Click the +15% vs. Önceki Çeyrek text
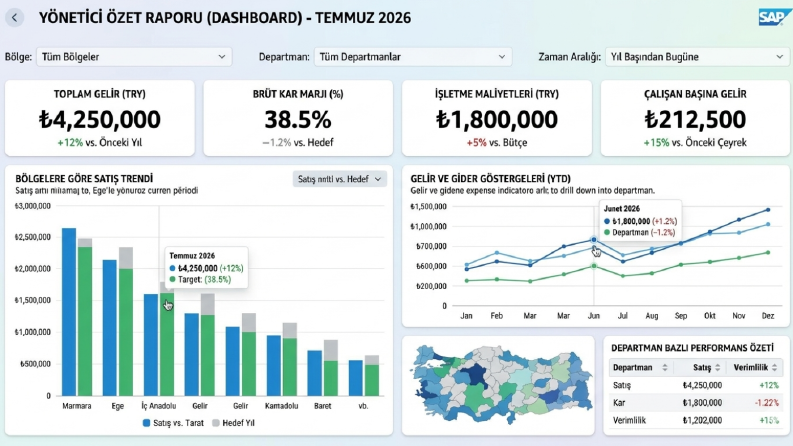The width and height of the screenshot is (793, 446). pos(695,143)
